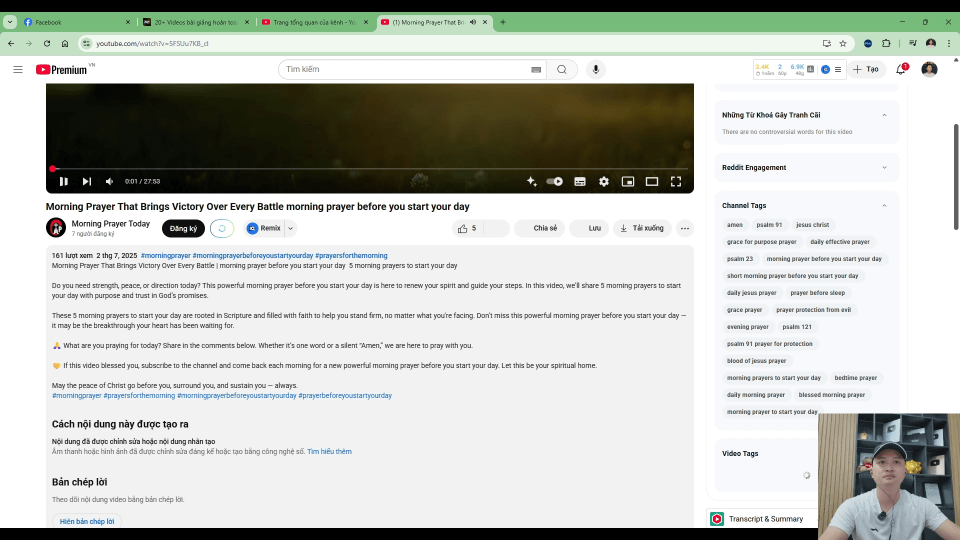Open the YouTube hamburger guide menu
Image resolution: width=960 pixels, height=540 pixels.
pos(18,69)
